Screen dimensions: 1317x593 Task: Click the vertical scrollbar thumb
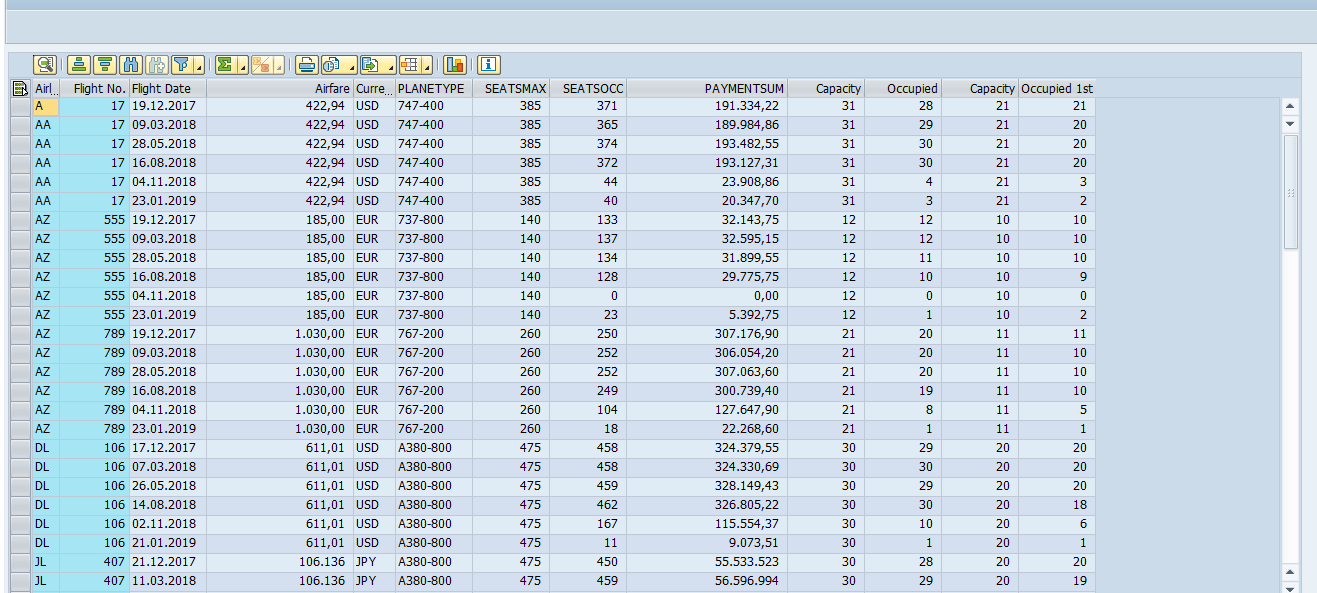[x=1290, y=192]
